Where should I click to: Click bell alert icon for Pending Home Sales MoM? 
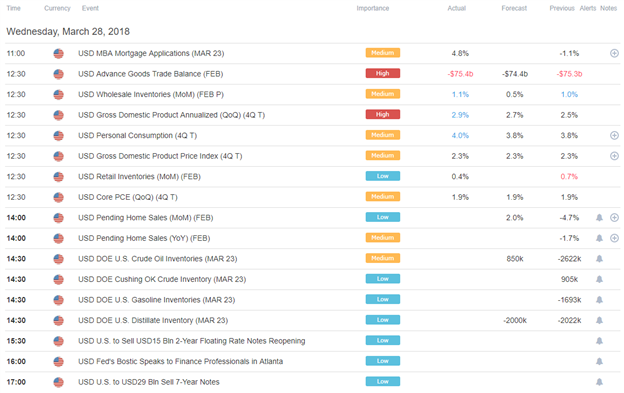(599, 218)
